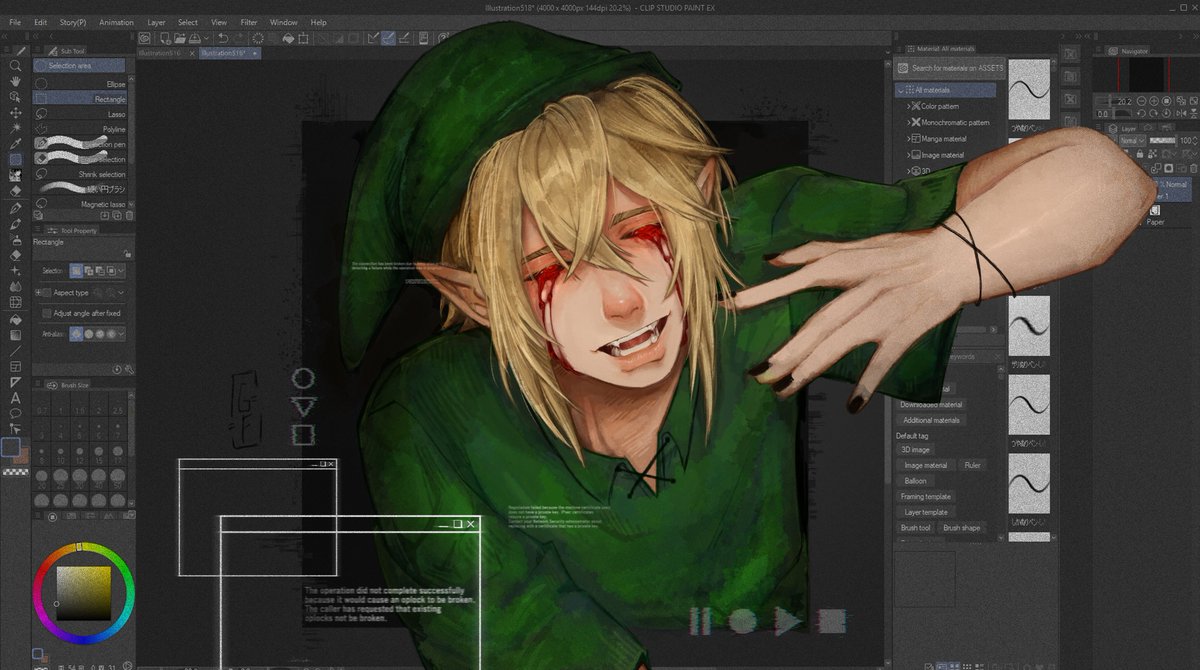Select the Balloon tool
The width and height of the screenshot is (1200, 670).
pyautogui.click(x=15, y=413)
